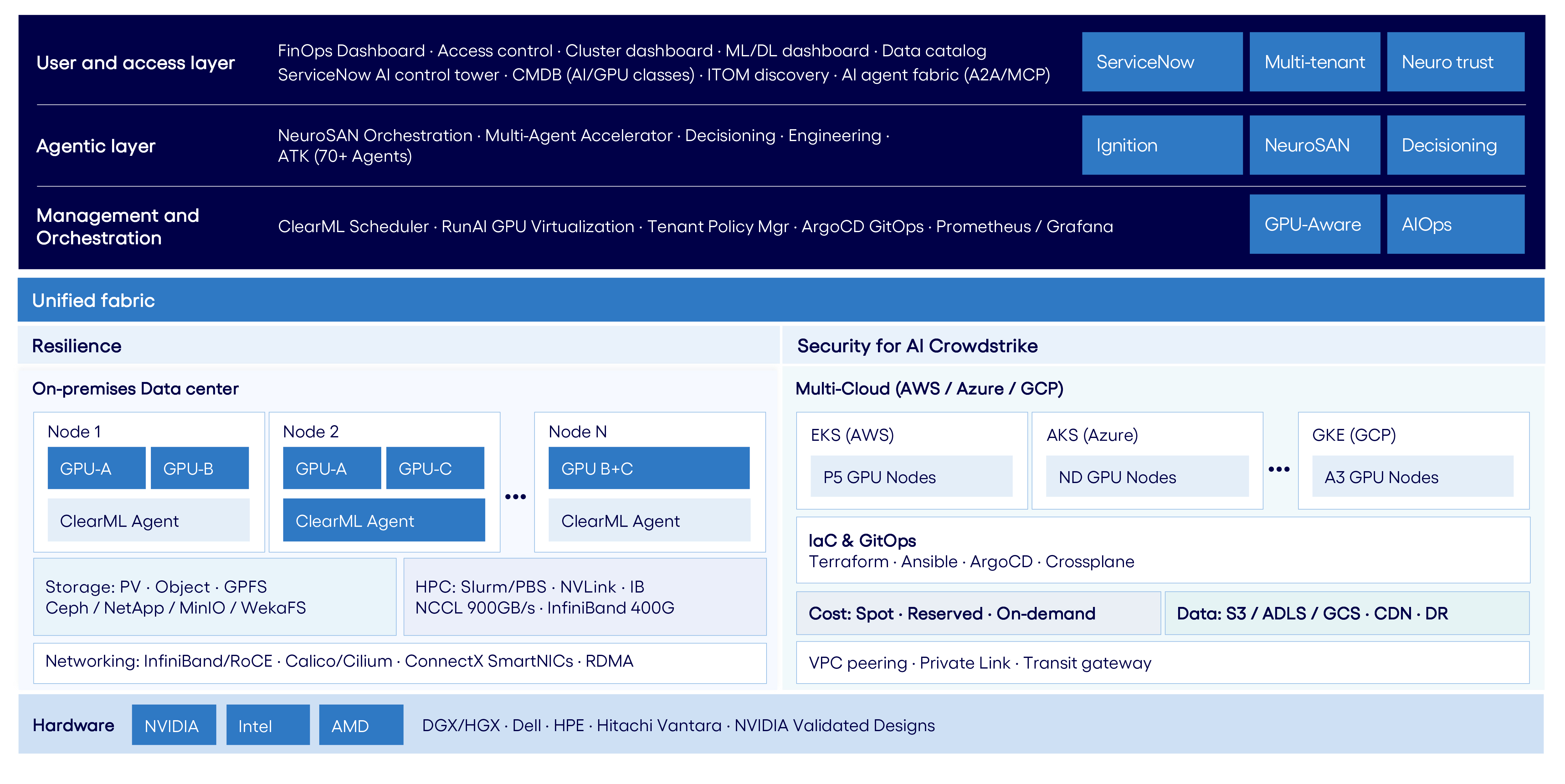Screen dimensions: 1565x784
Task: Click the "Prometheus / Grafana" text
Action: point(1024,227)
